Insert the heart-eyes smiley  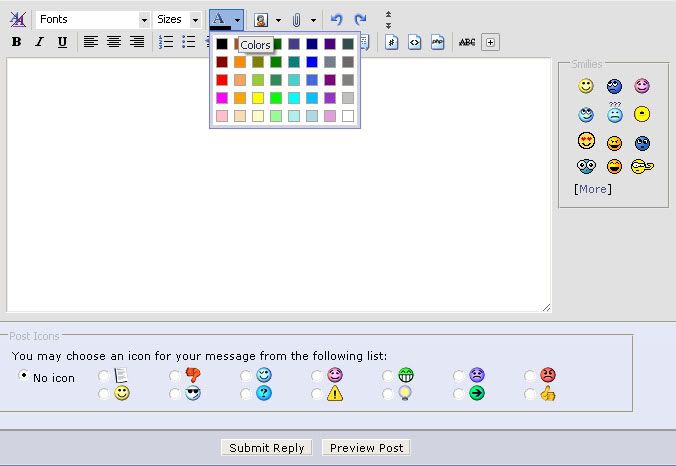(x=586, y=141)
